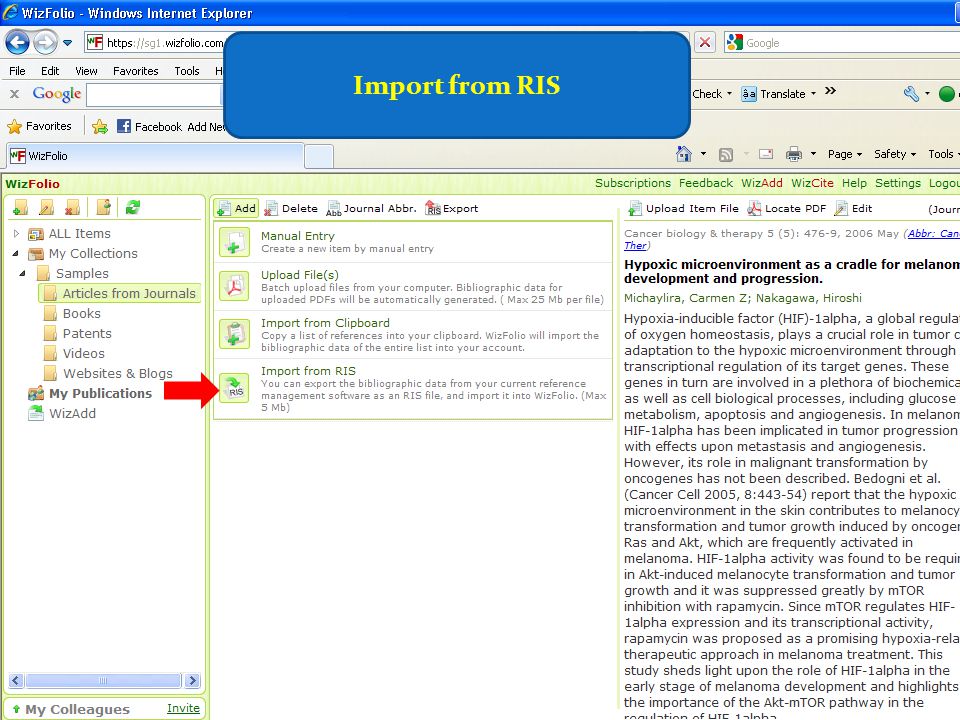Open the View menu

pos(86,71)
